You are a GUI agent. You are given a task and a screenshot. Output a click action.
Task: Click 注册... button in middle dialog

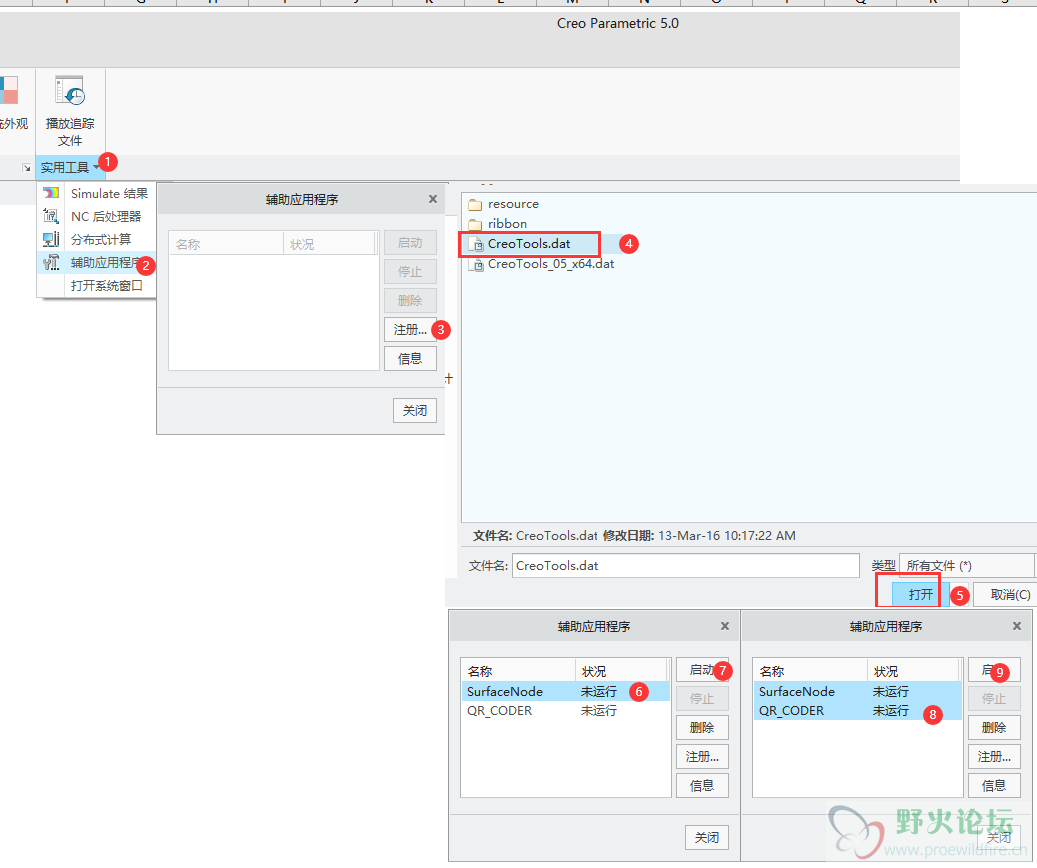tap(702, 757)
